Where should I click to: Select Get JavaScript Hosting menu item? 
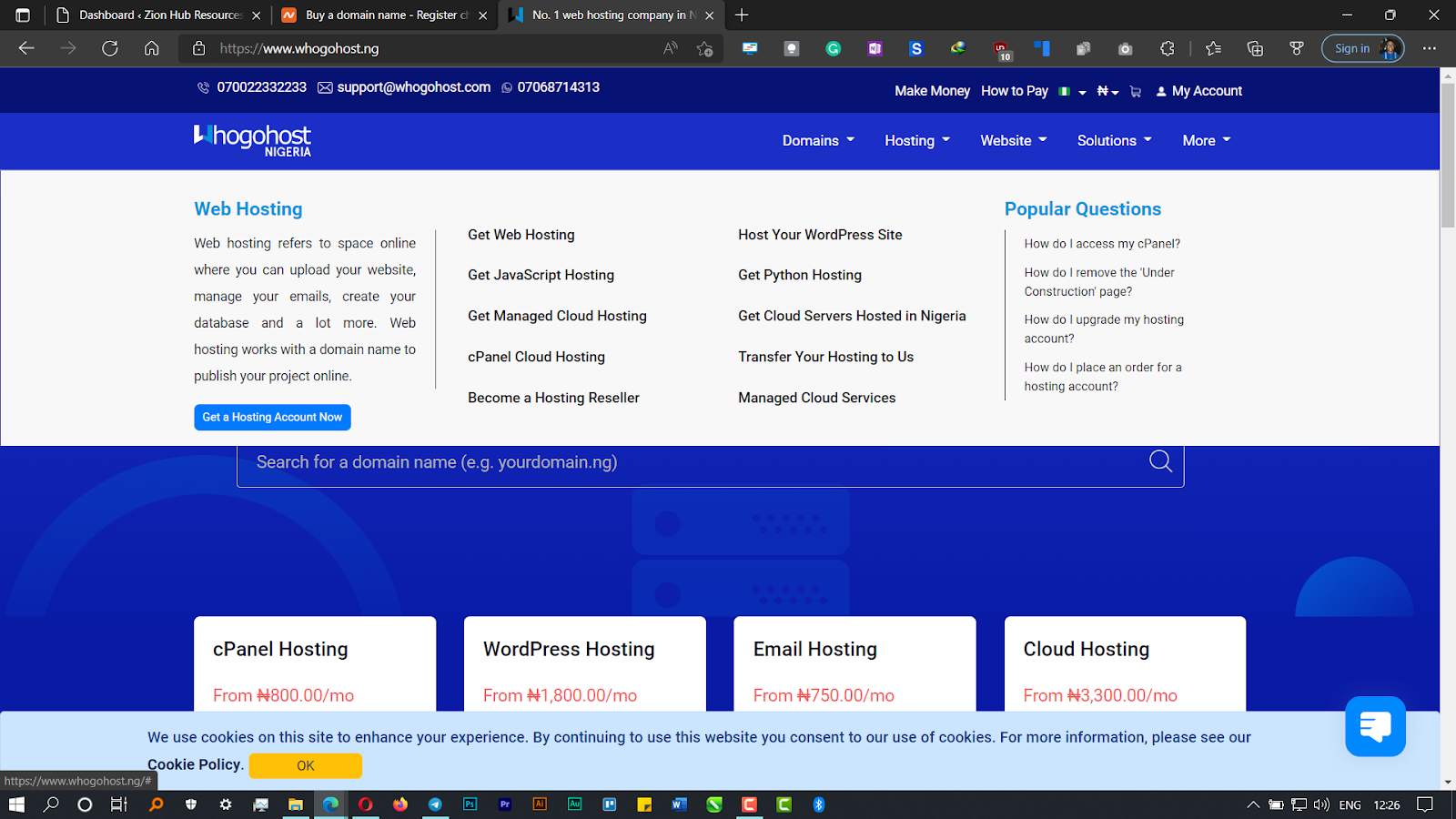tap(541, 275)
